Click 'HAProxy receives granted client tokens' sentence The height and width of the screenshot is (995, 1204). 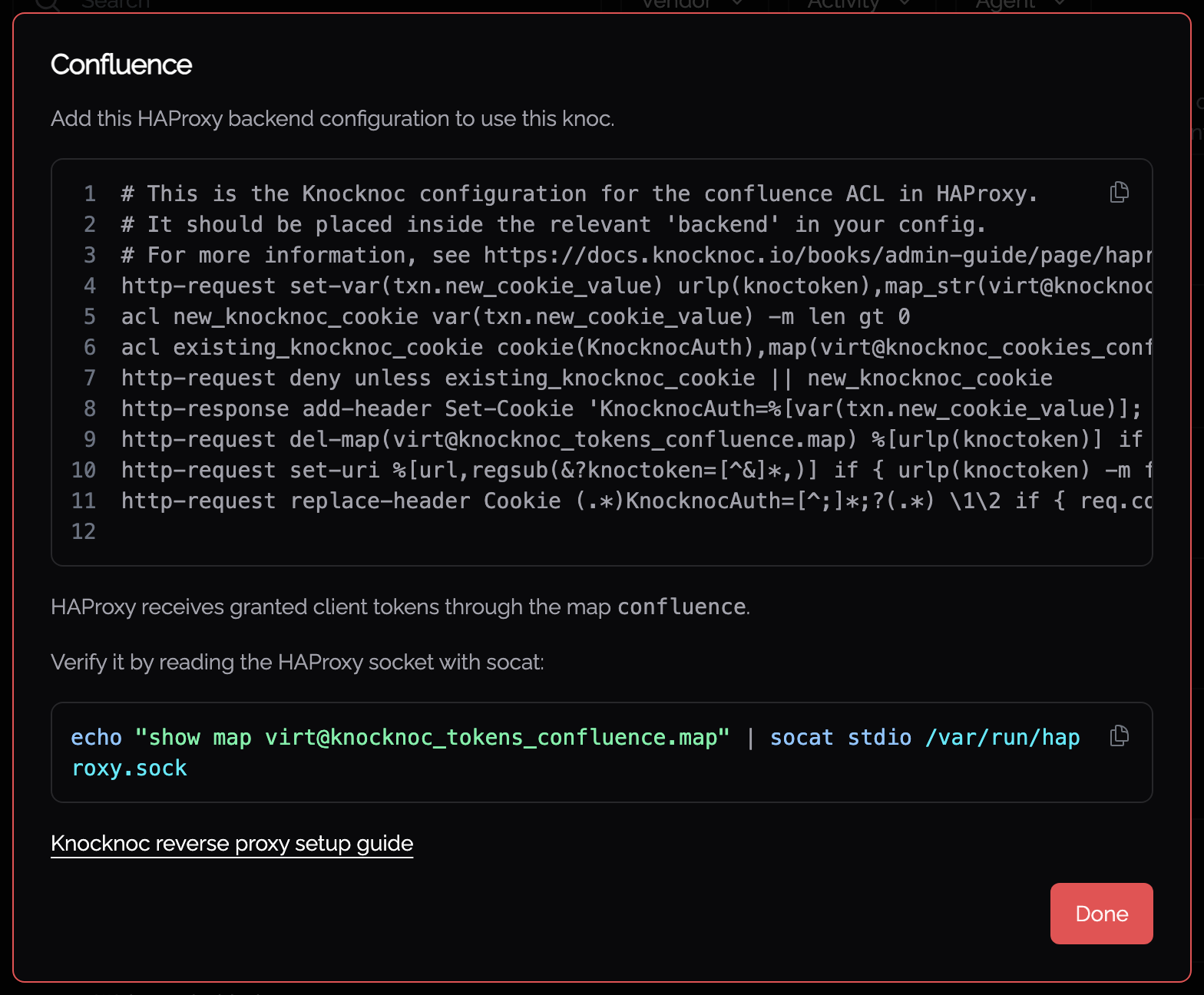(400, 607)
